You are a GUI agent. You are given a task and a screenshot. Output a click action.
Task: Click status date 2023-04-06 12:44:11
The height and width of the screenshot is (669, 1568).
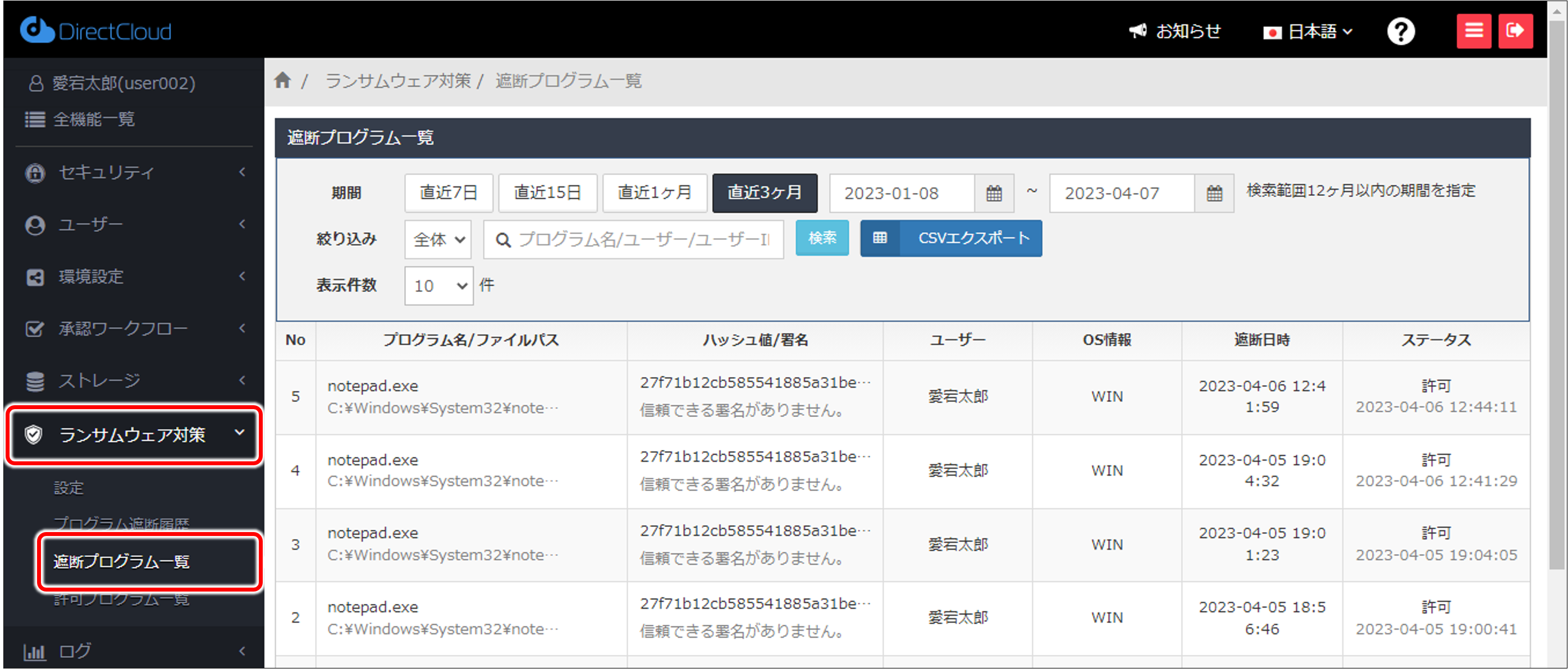[1437, 407]
